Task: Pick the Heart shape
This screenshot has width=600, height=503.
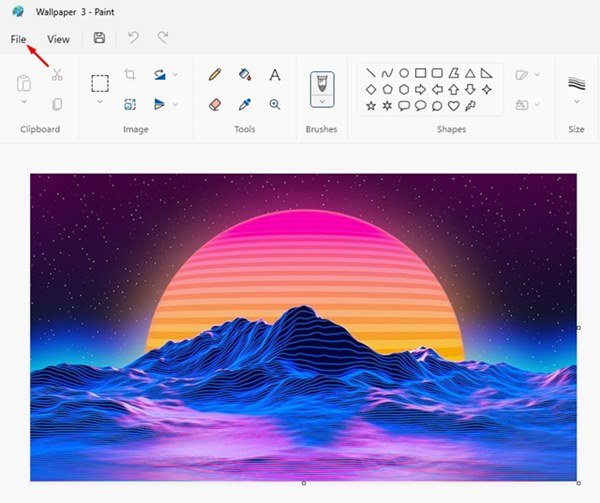Action: click(454, 106)
